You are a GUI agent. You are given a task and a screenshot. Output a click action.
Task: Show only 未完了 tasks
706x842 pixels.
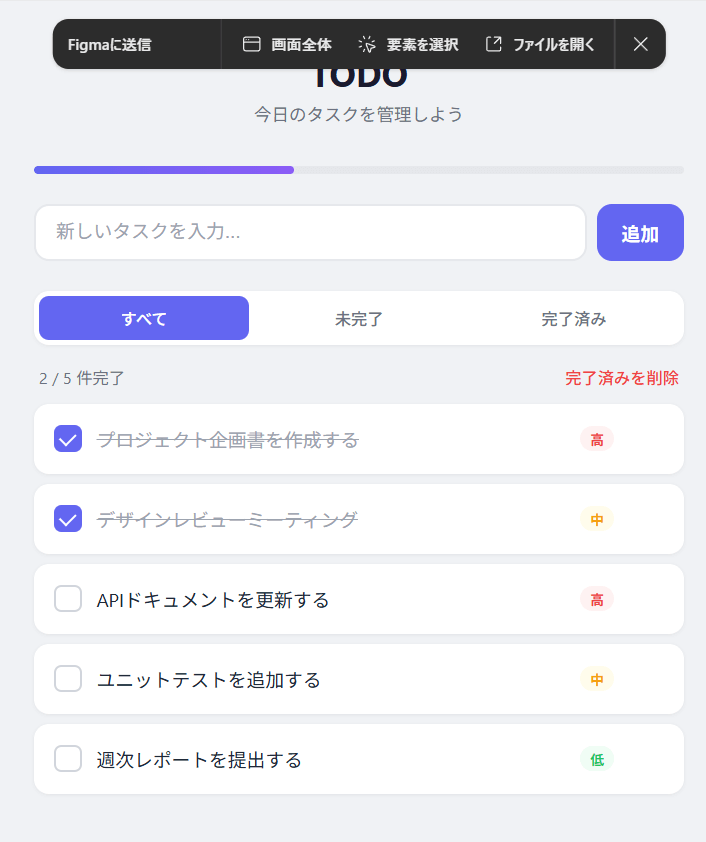coord(359,319)
